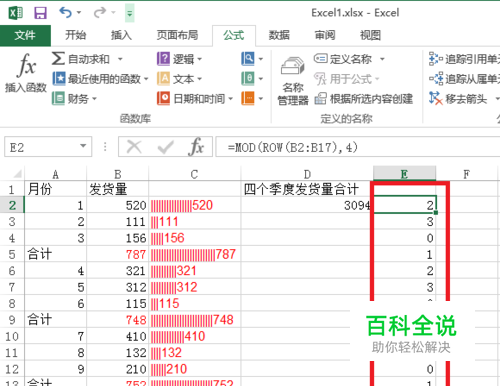The height and width of the screenshot is (386, 500).
Task: Switch to the 开始 ribbon tab
Action: [x=76, y=35]
